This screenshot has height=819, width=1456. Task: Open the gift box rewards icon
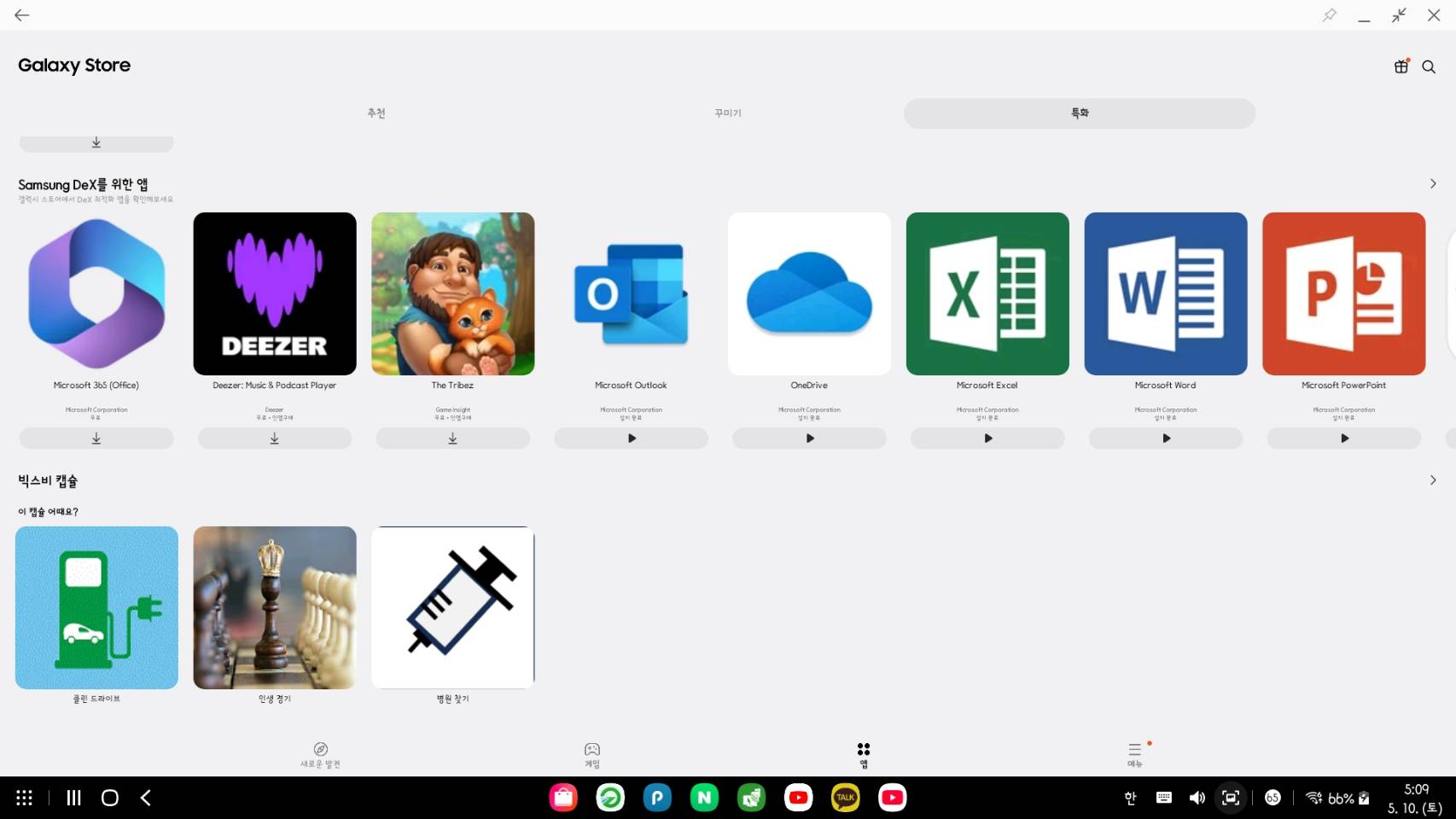1401,67
